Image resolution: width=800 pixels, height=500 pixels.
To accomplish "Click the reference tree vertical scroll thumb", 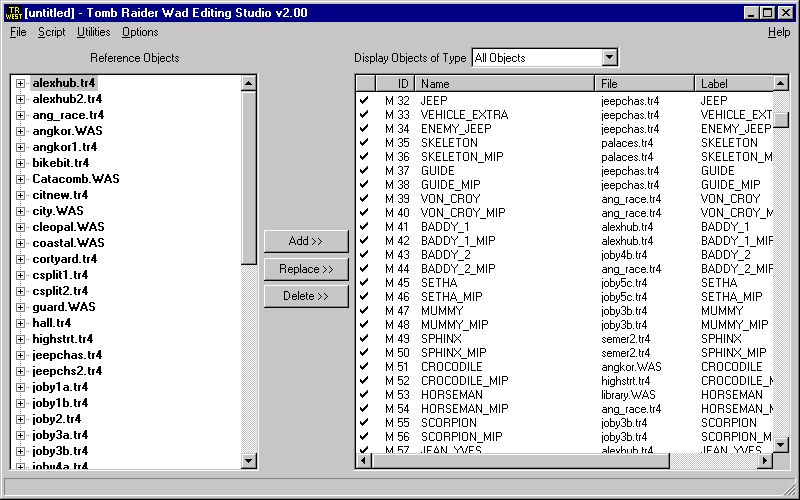I will tap(248, 178).
